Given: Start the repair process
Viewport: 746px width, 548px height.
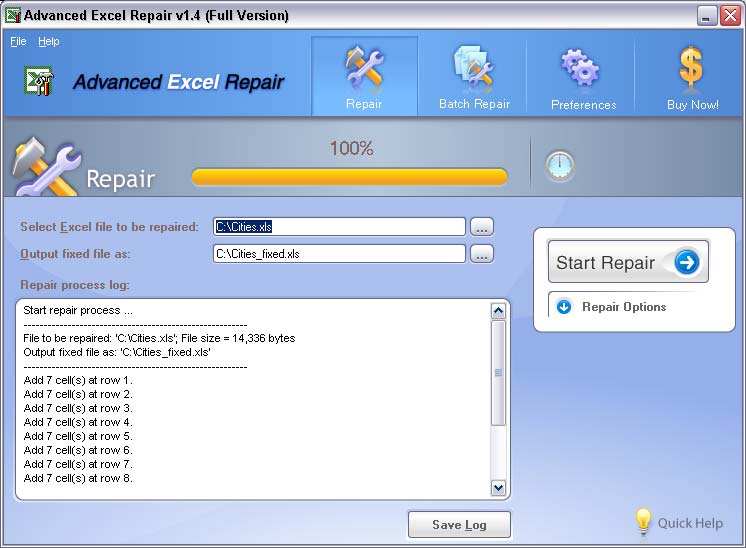Looking at the screenshot, I should pyautogui.click(x=628, y=262).
